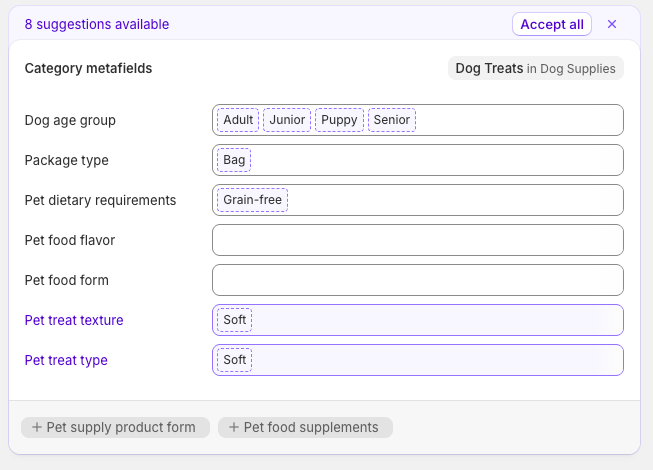Viewport: 653px width, 470px height.
Task: Select the Puppy suggestion tag
Action: pos(339,120)
